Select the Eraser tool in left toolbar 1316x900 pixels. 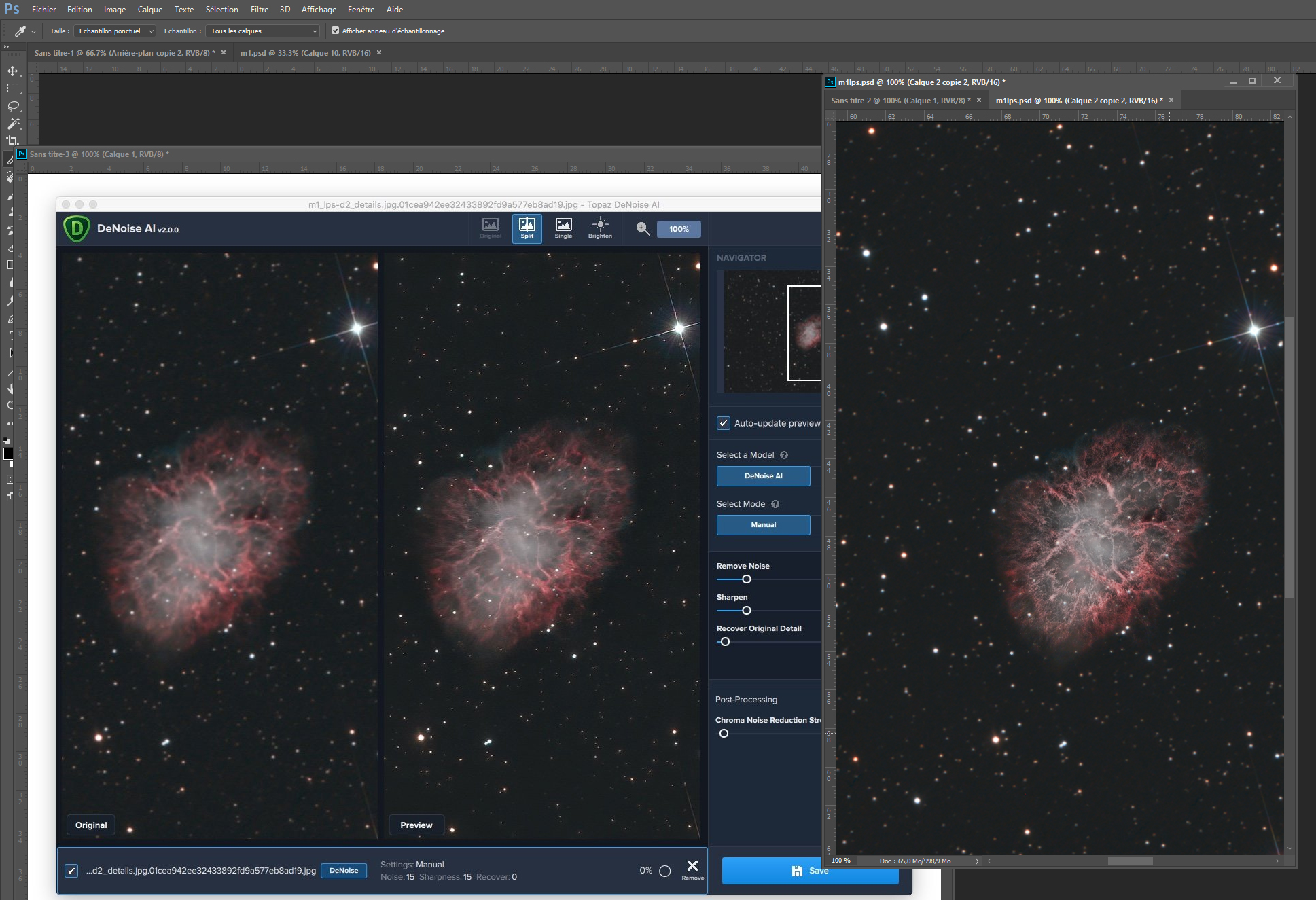click(x=10, y=248)
